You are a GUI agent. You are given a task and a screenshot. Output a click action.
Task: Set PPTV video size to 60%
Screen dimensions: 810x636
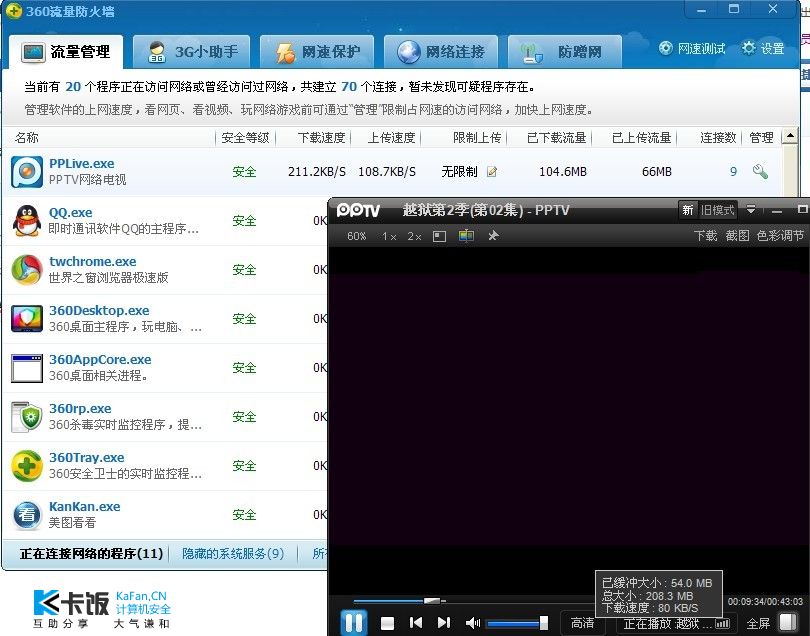coord(356,236)
